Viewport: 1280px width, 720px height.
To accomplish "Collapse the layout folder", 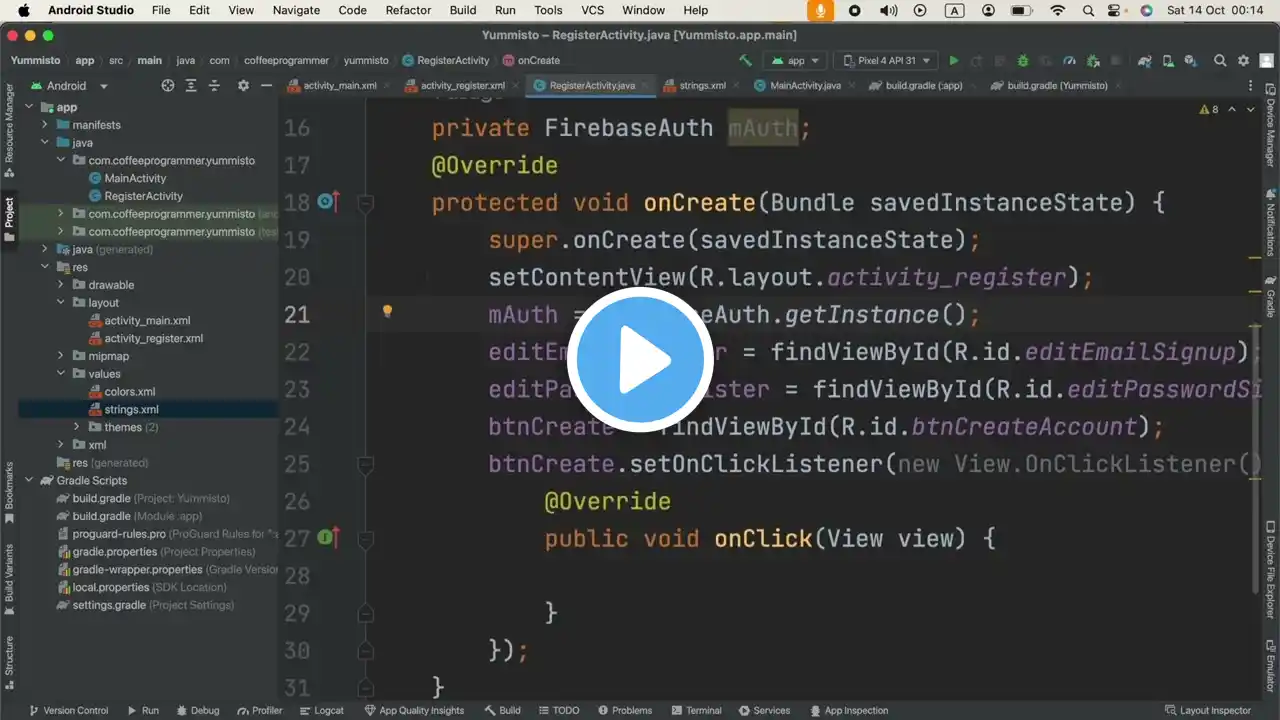I will tap(61, 303).
